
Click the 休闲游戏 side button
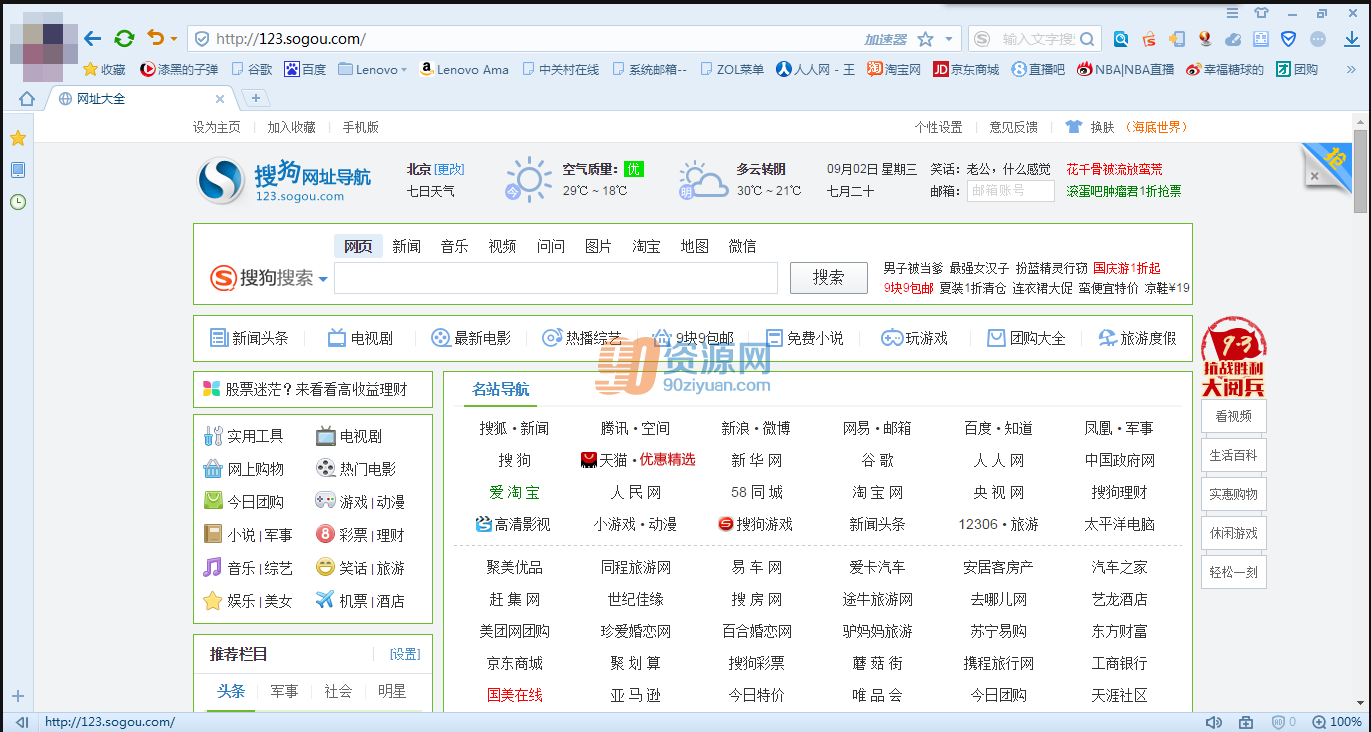point(1234,533)
